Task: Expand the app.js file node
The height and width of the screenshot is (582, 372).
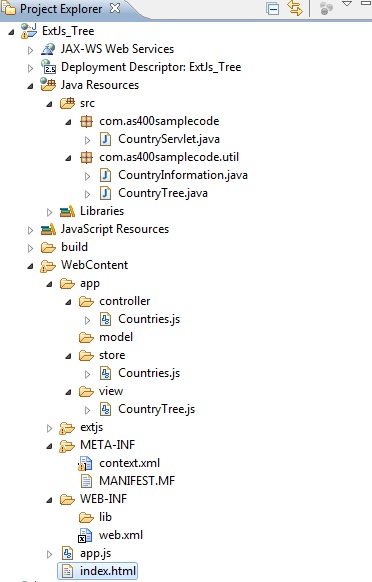Action: pos(49,555)
